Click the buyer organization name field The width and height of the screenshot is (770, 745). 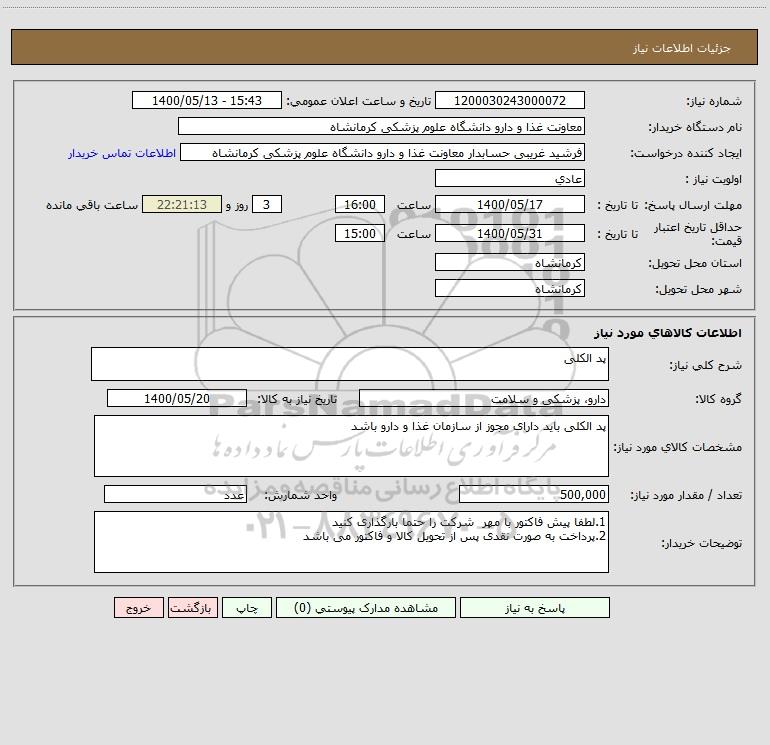pos(381,126)
